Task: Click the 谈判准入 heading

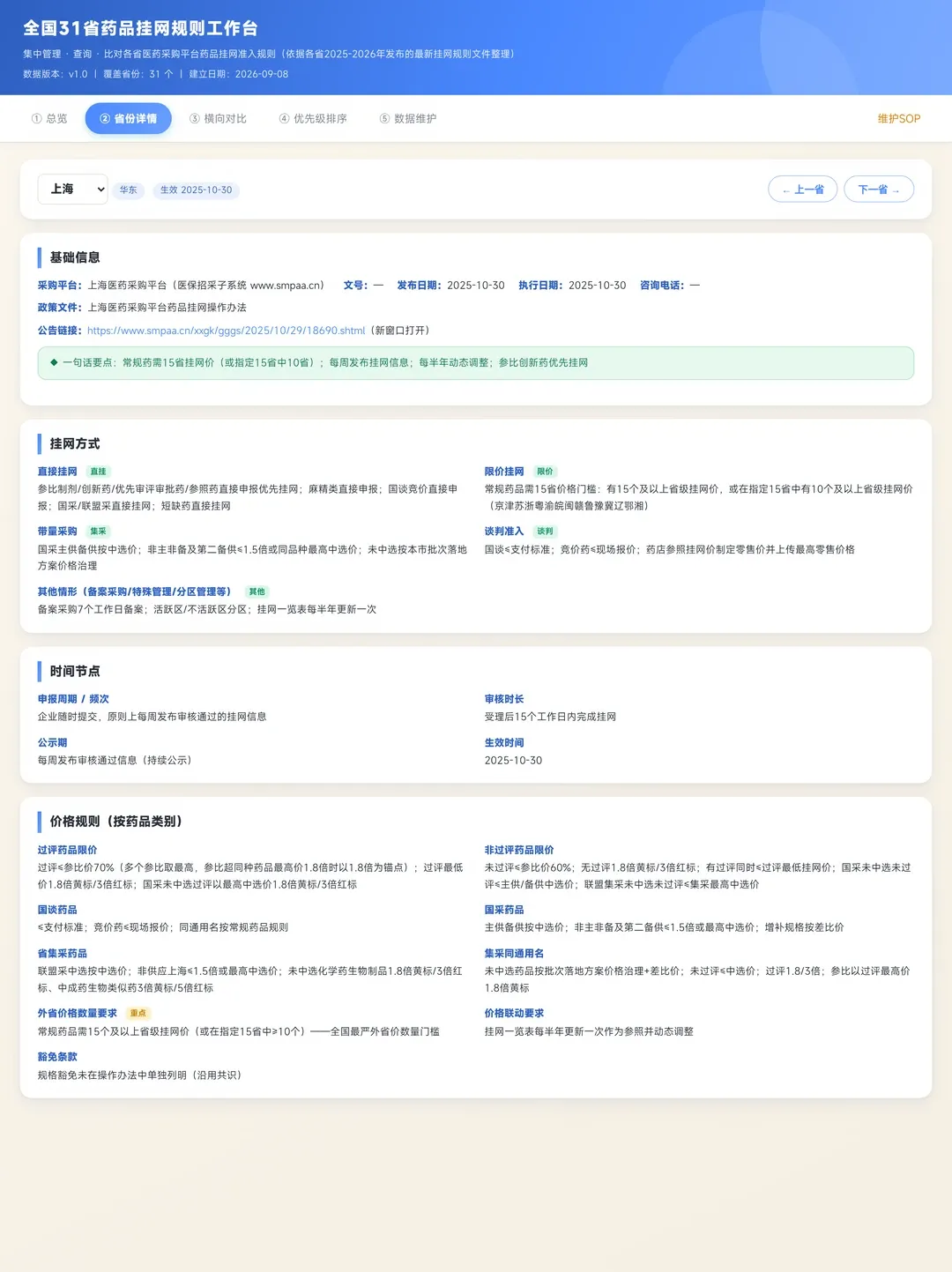Action: click(x=504, y=532)
